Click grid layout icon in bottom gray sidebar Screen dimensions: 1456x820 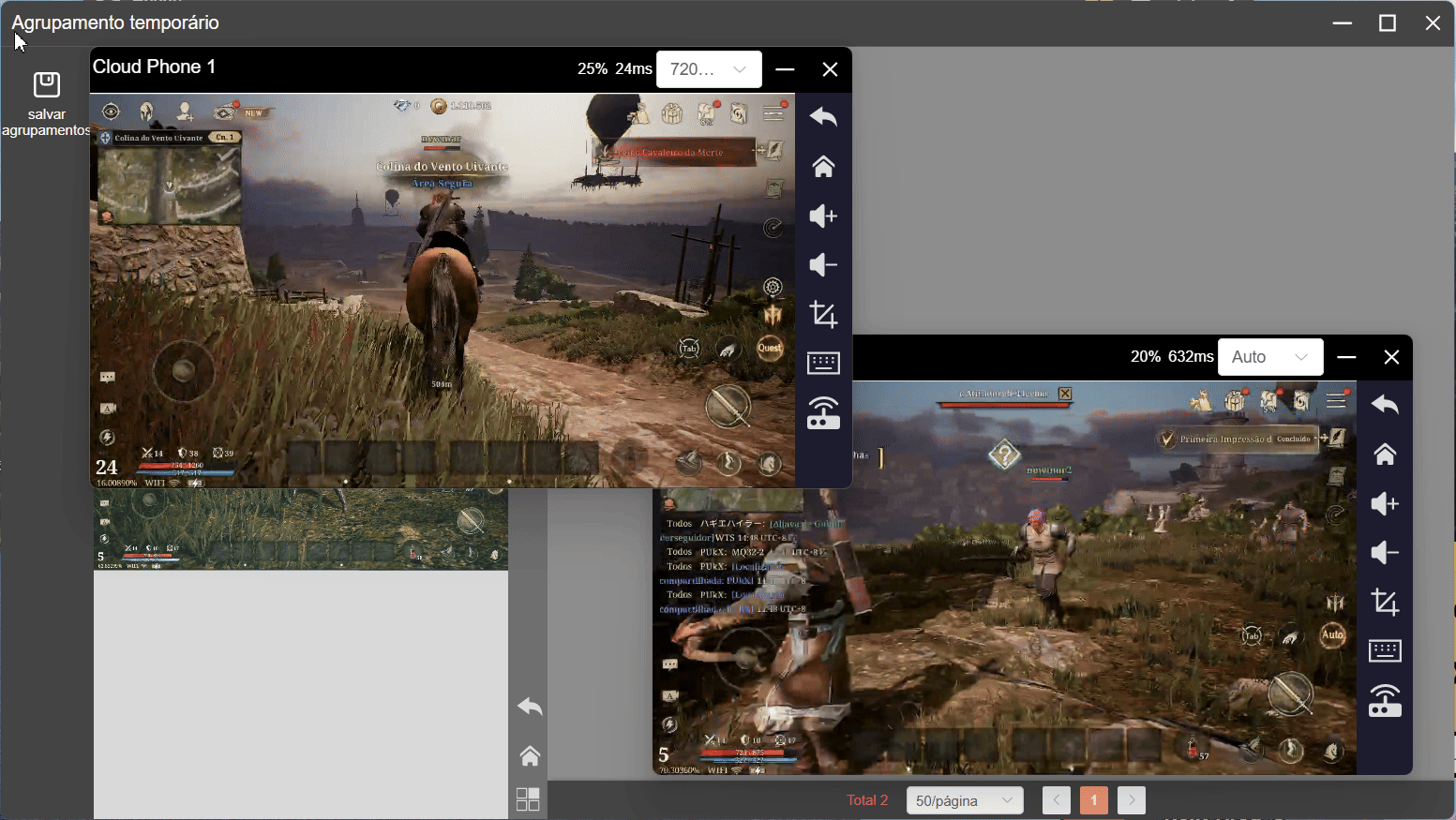tap(528, 799)
